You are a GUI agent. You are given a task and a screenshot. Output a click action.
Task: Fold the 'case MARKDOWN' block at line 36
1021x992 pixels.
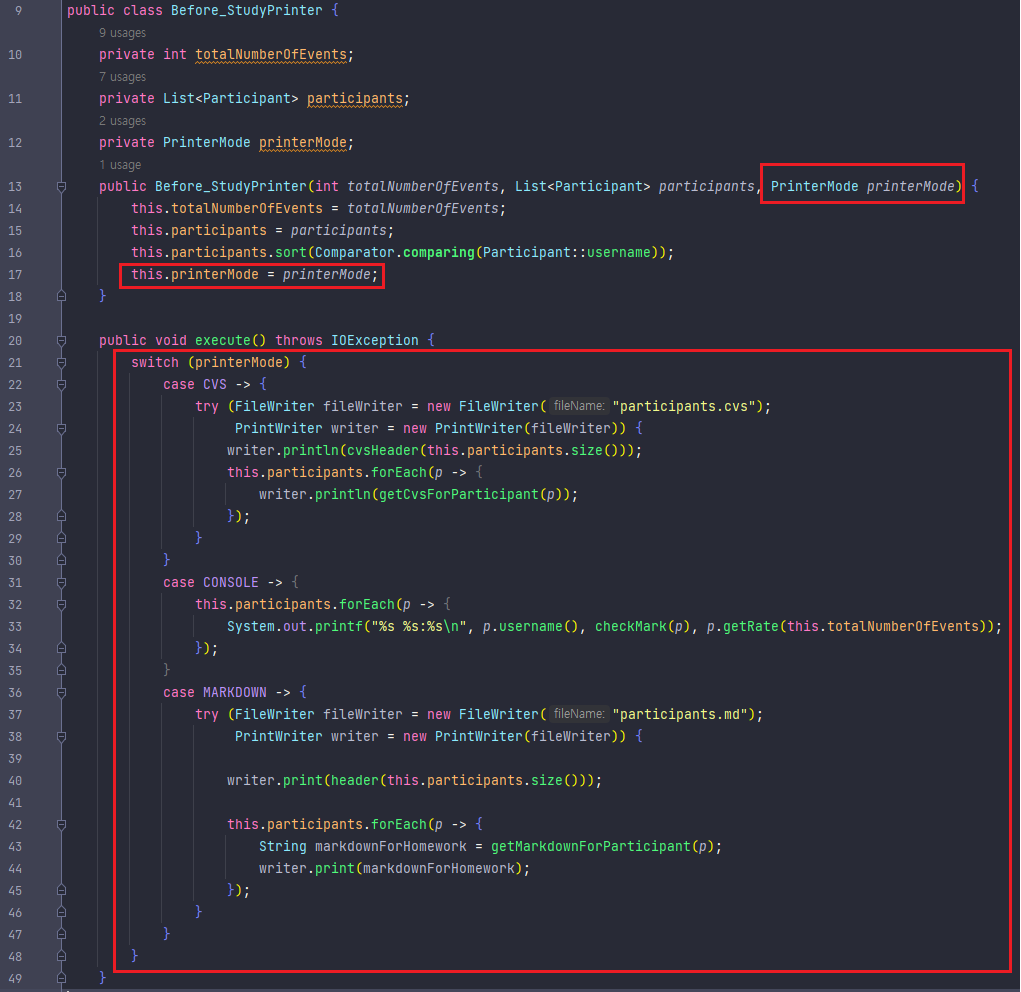coord(61,693)
